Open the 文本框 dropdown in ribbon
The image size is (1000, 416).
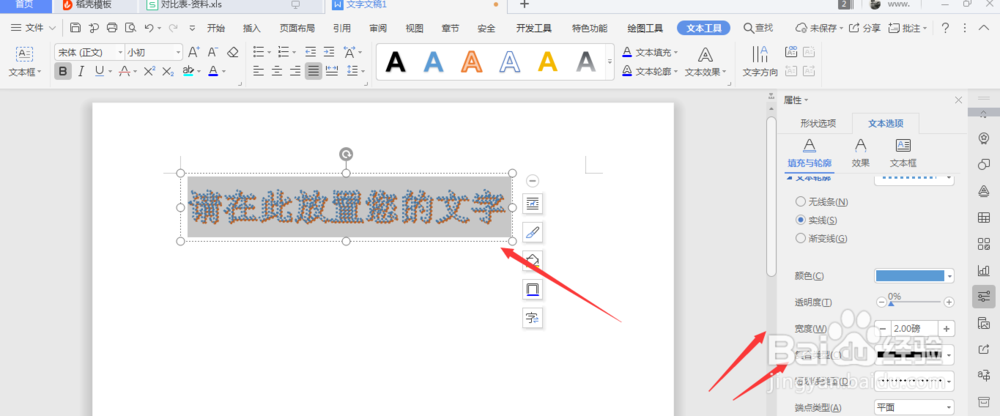(x=24, y=63)
